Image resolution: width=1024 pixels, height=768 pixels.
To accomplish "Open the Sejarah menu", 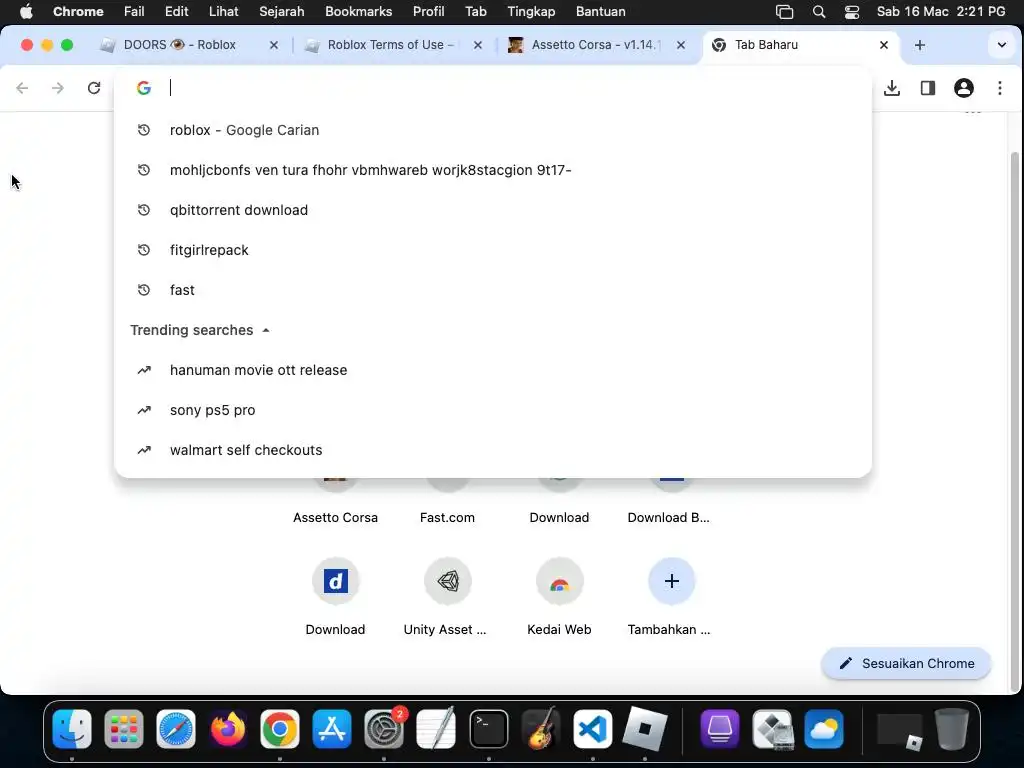I will (281, 11).
